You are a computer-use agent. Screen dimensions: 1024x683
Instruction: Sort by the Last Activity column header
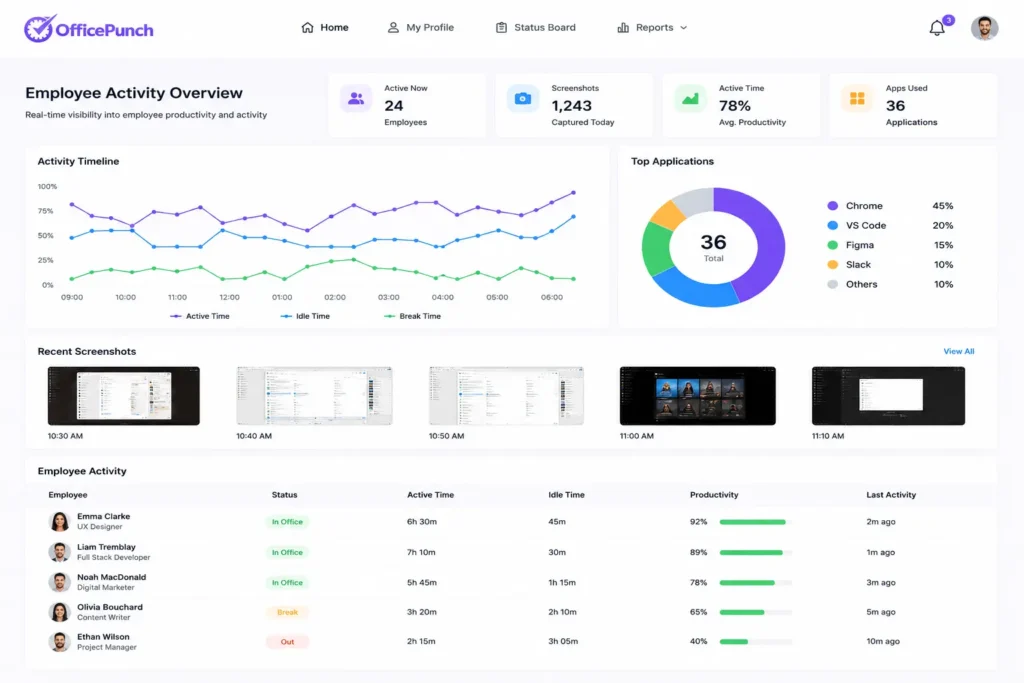click(891, 495)
